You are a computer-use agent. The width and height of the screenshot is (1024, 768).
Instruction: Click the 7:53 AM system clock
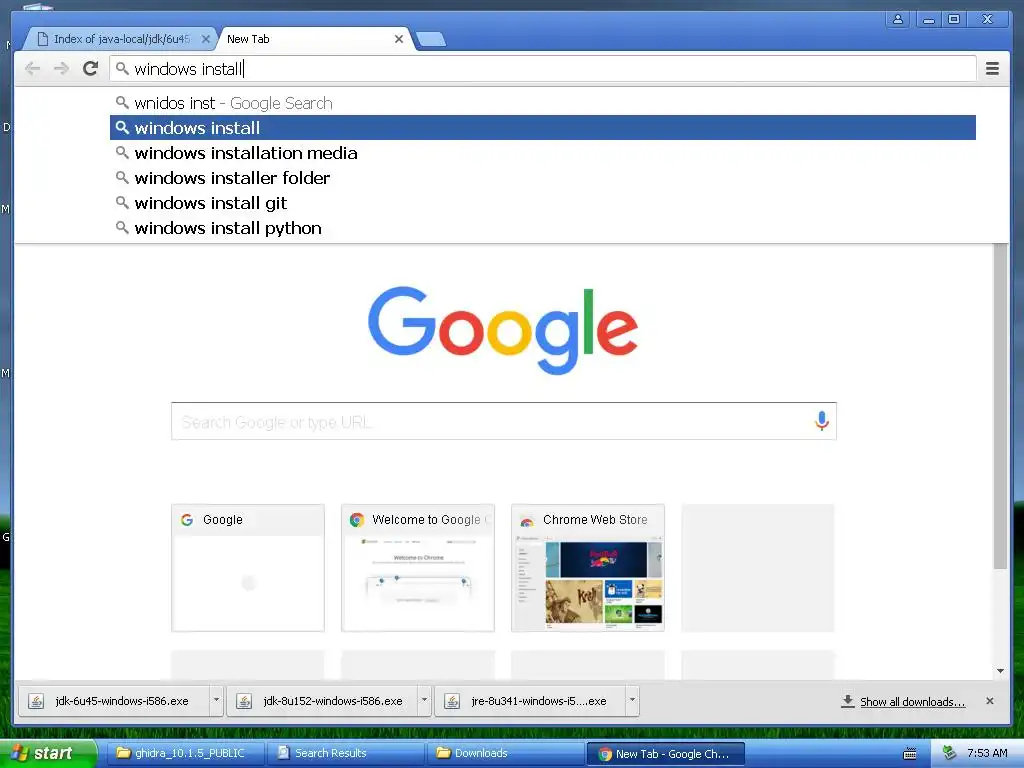click(x=987, y=753)
